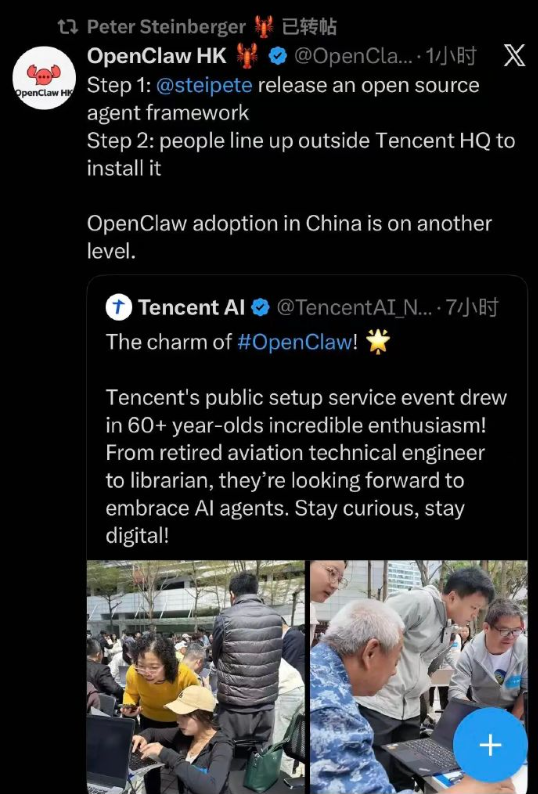The width and height of the screenshot is (538, 794).
Task: Open the right photo of elderly man
Action: click(419, 677)
